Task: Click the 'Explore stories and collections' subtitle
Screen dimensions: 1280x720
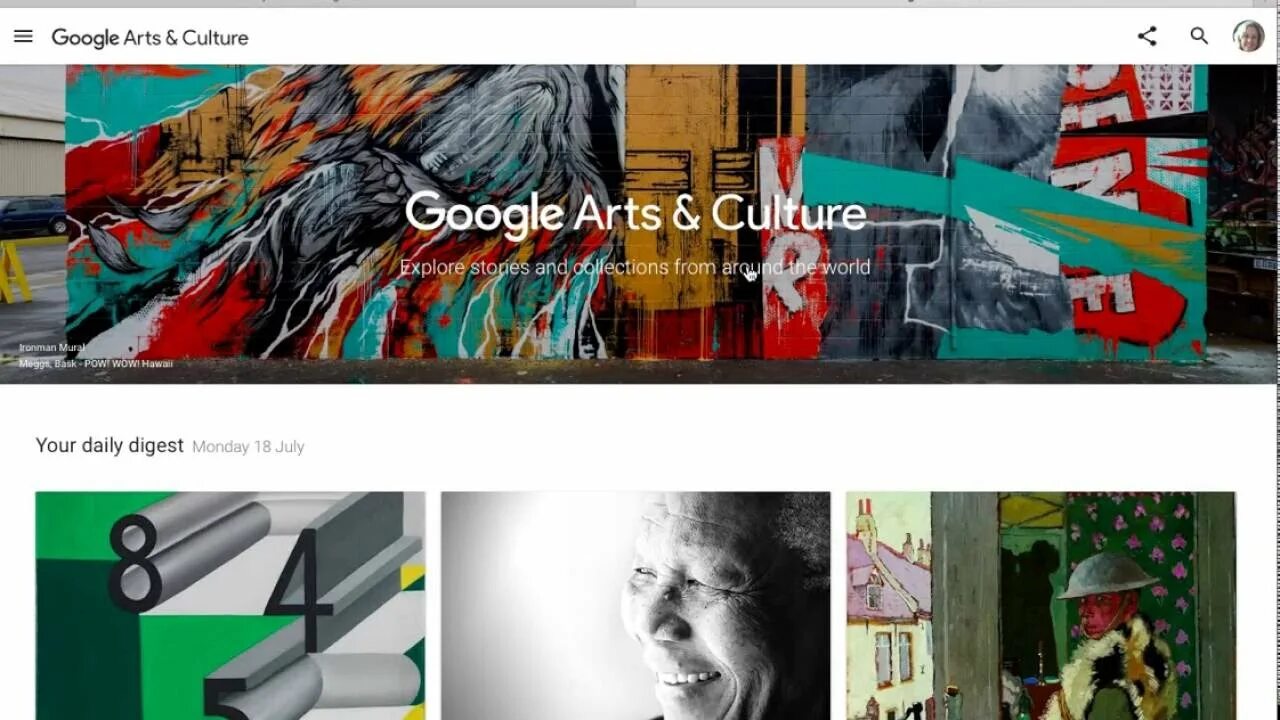Action: point(635,267)
